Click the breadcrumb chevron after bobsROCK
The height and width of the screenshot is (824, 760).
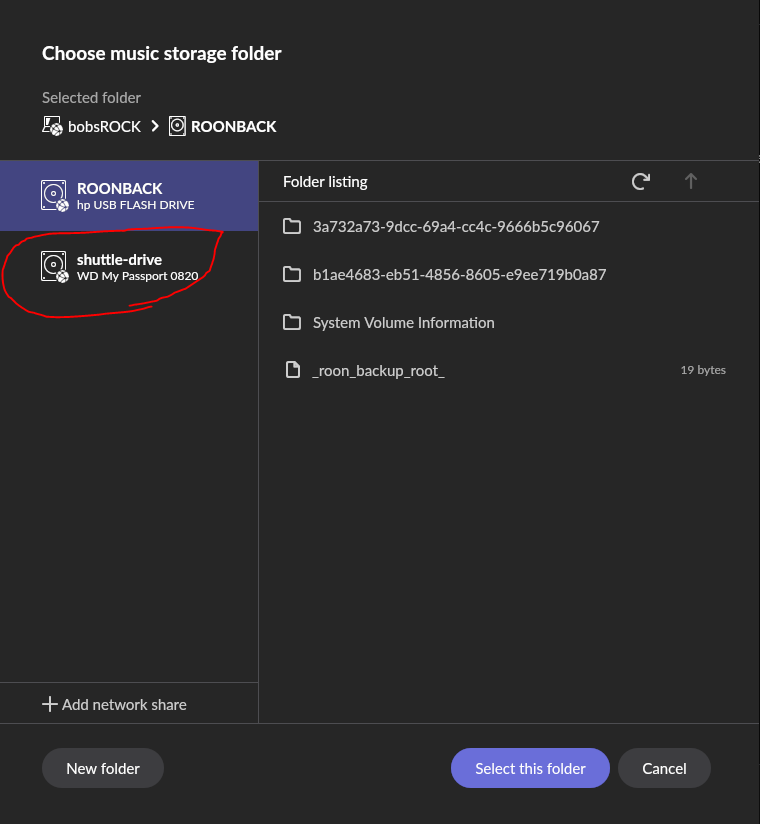tap(155, 126)
